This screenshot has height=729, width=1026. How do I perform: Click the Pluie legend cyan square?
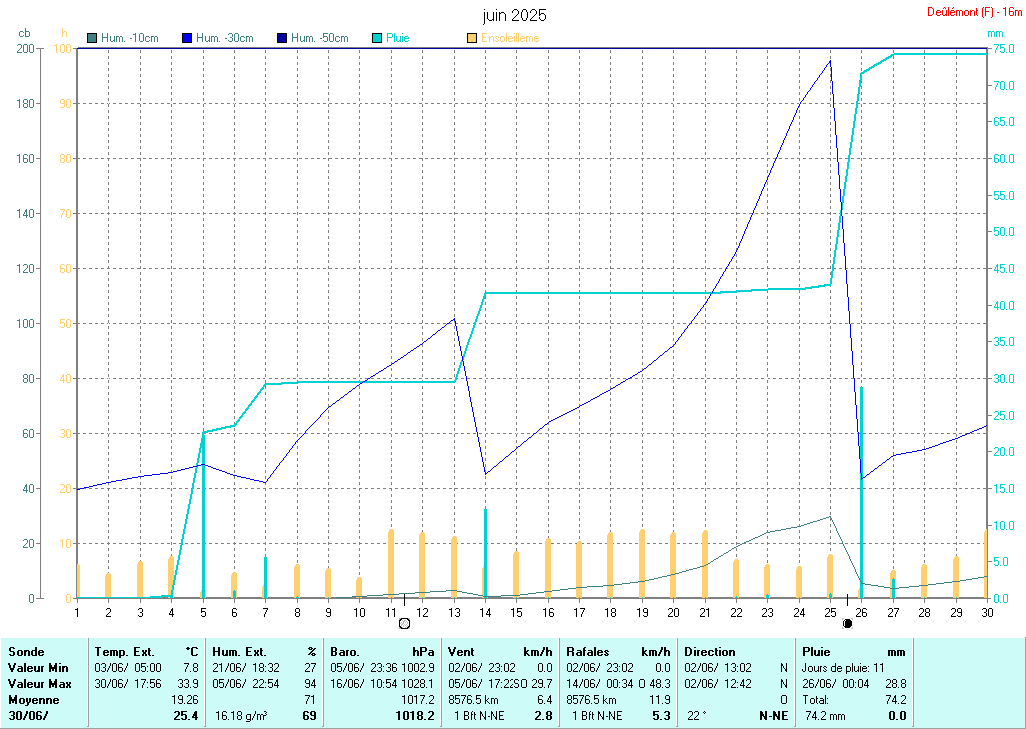tap(377, 38)
